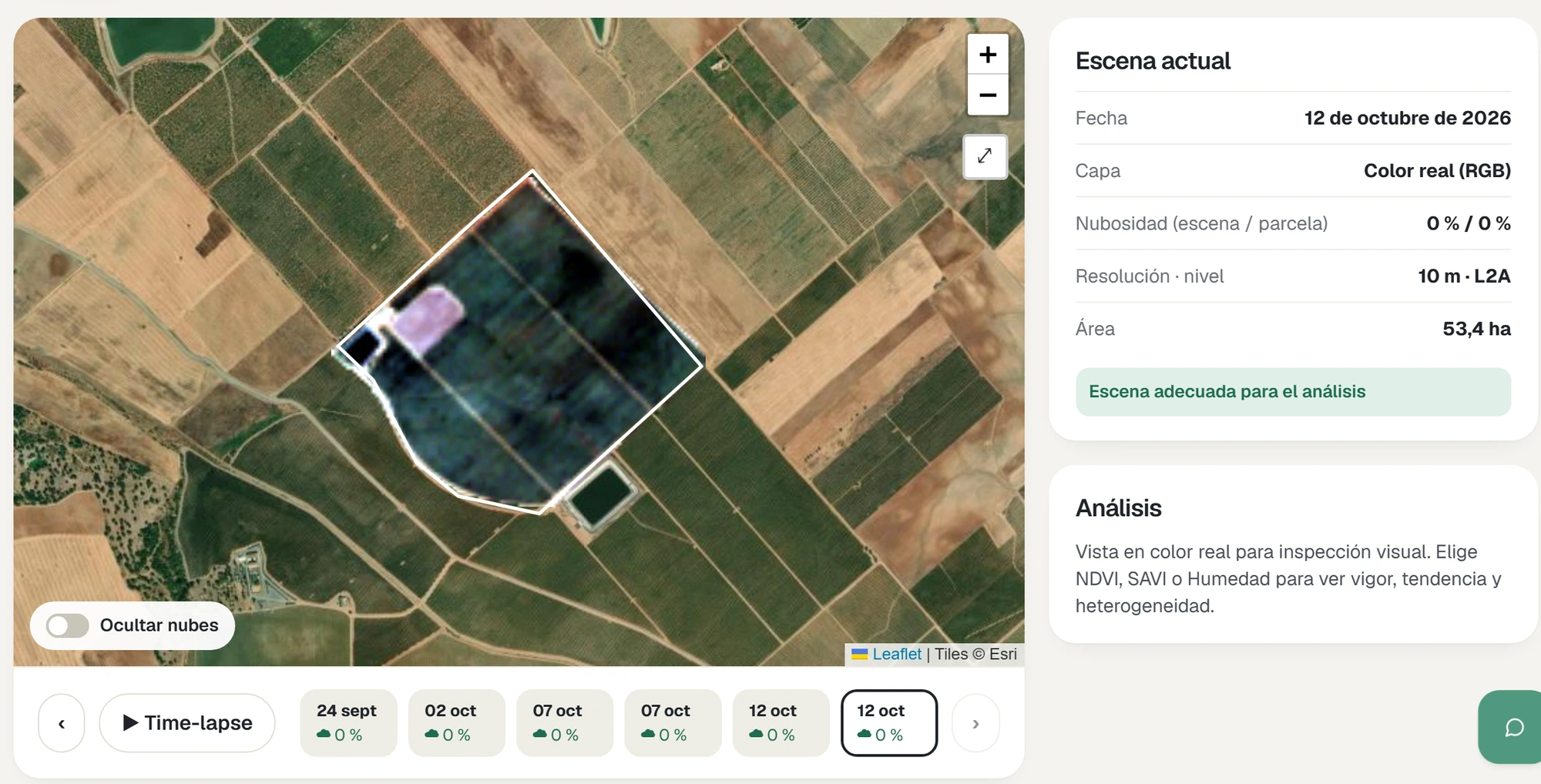Open the chat support bubble
This screenshot has width=1541, height=784.
click(x=1512, y=727)
